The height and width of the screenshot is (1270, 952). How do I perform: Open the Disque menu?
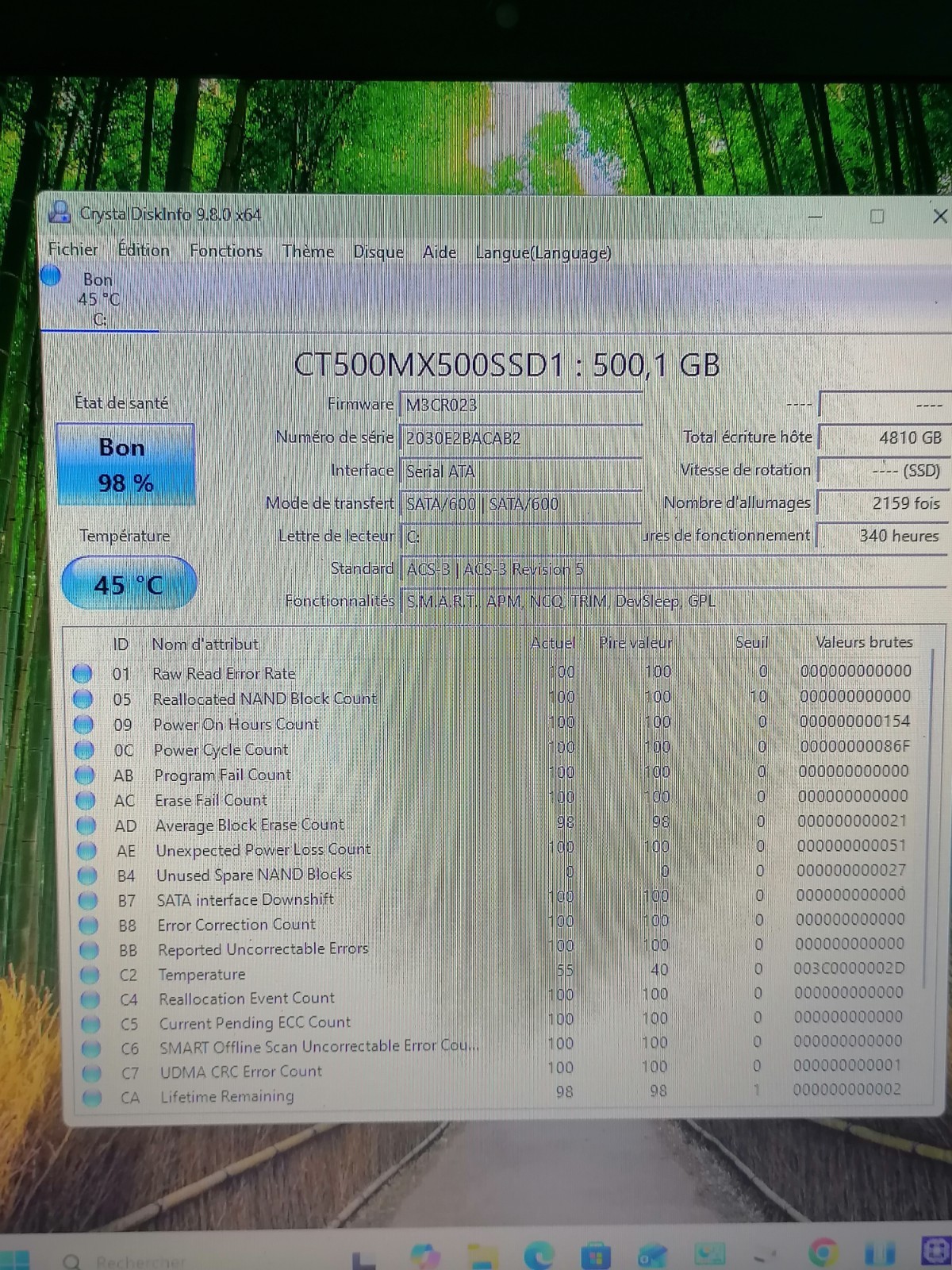378,252
